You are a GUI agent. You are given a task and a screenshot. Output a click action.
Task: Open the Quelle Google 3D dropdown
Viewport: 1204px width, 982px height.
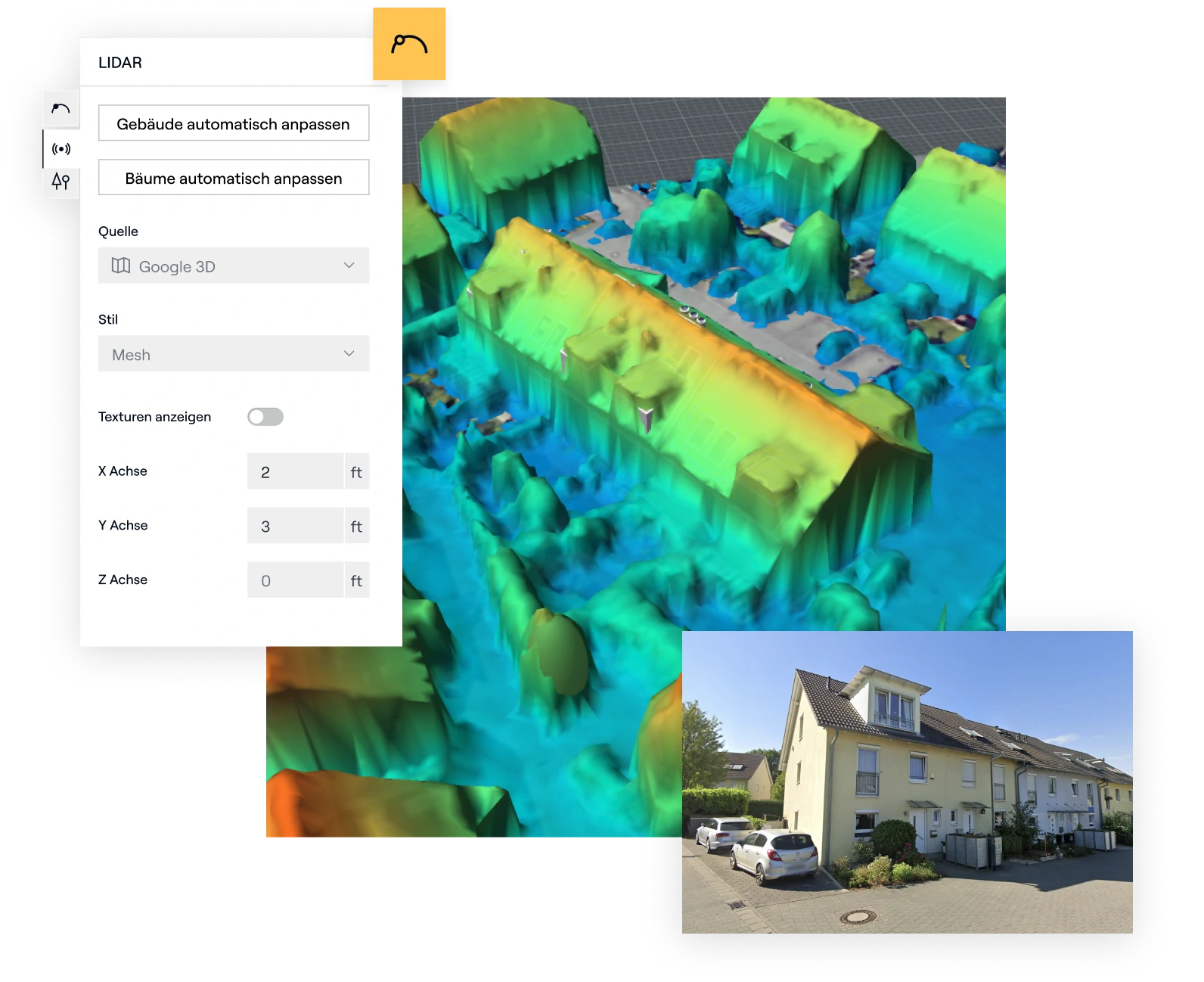pos(234,266)
